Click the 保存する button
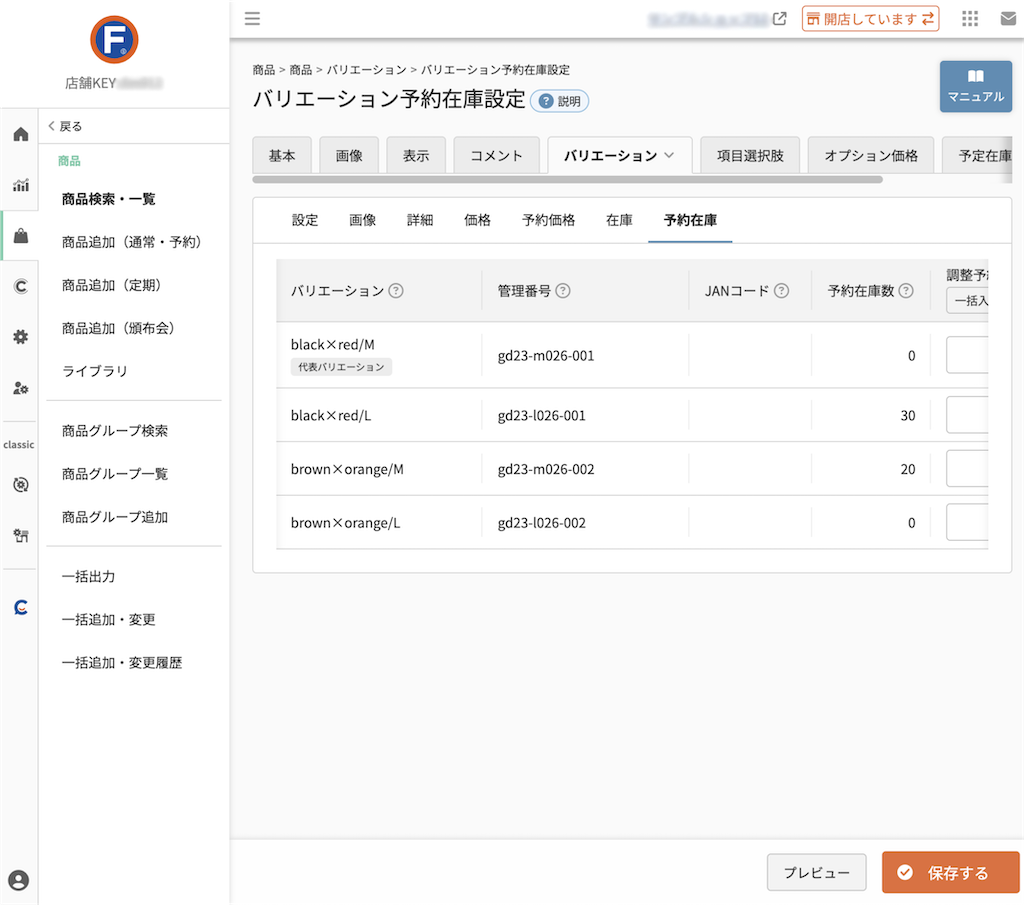 [950, 872]
